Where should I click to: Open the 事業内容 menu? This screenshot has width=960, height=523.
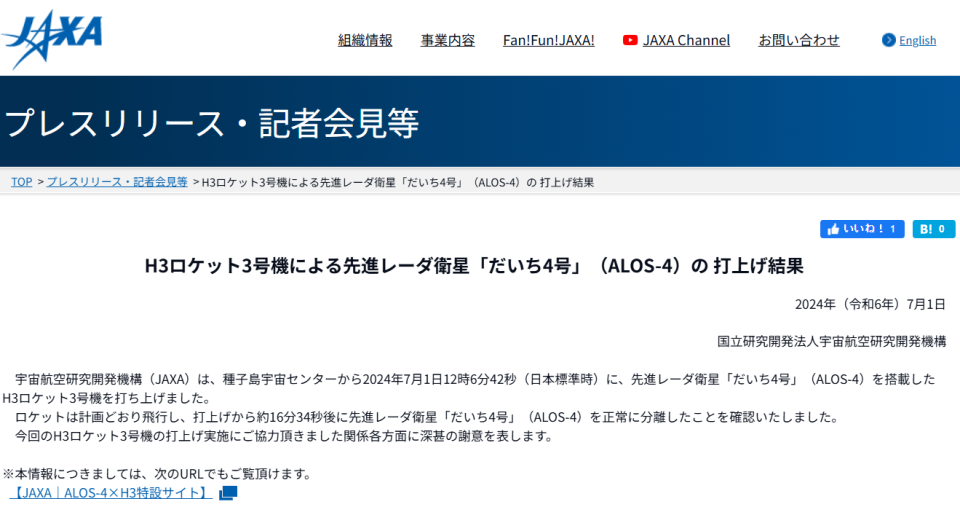[448, 40]
